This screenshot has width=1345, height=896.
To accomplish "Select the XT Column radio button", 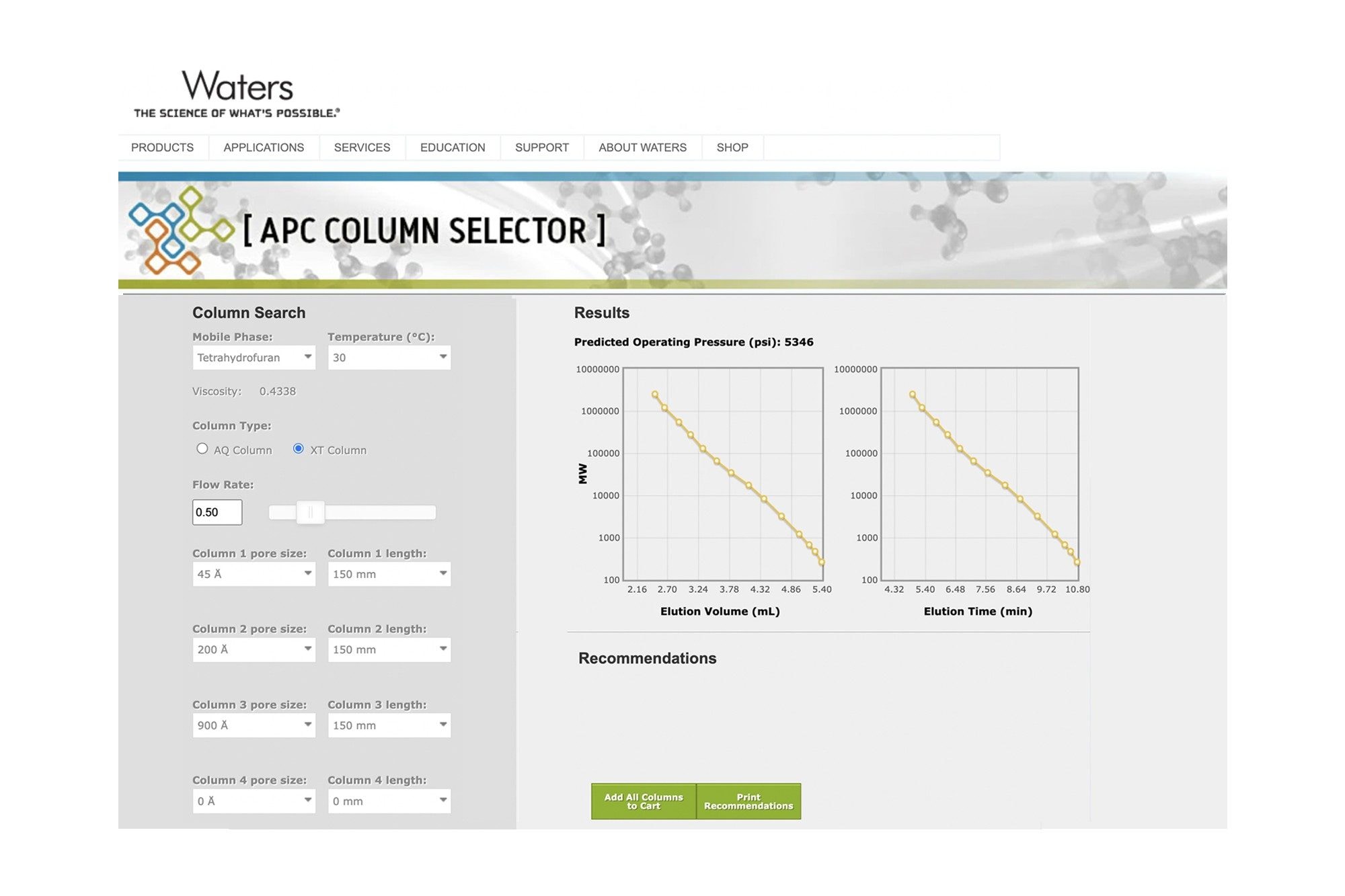I will [298, 448].
